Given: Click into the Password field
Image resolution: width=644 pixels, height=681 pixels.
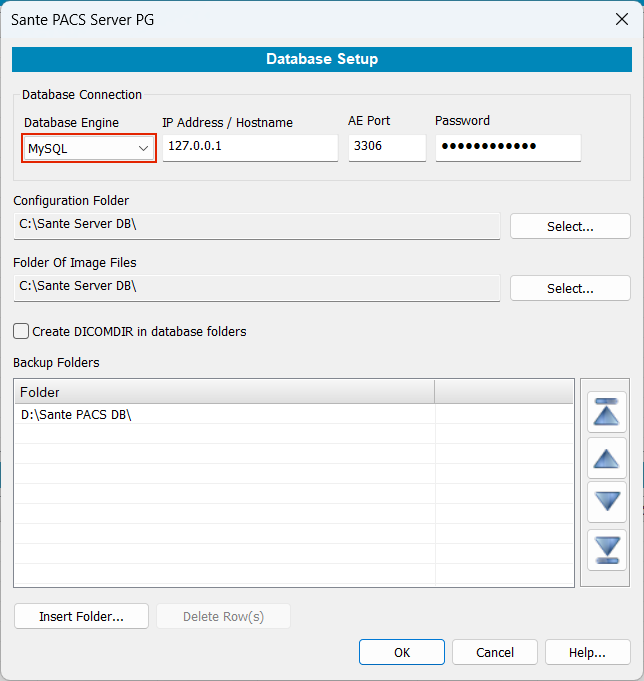Looking at the screenshot, I should click(508, 148).
